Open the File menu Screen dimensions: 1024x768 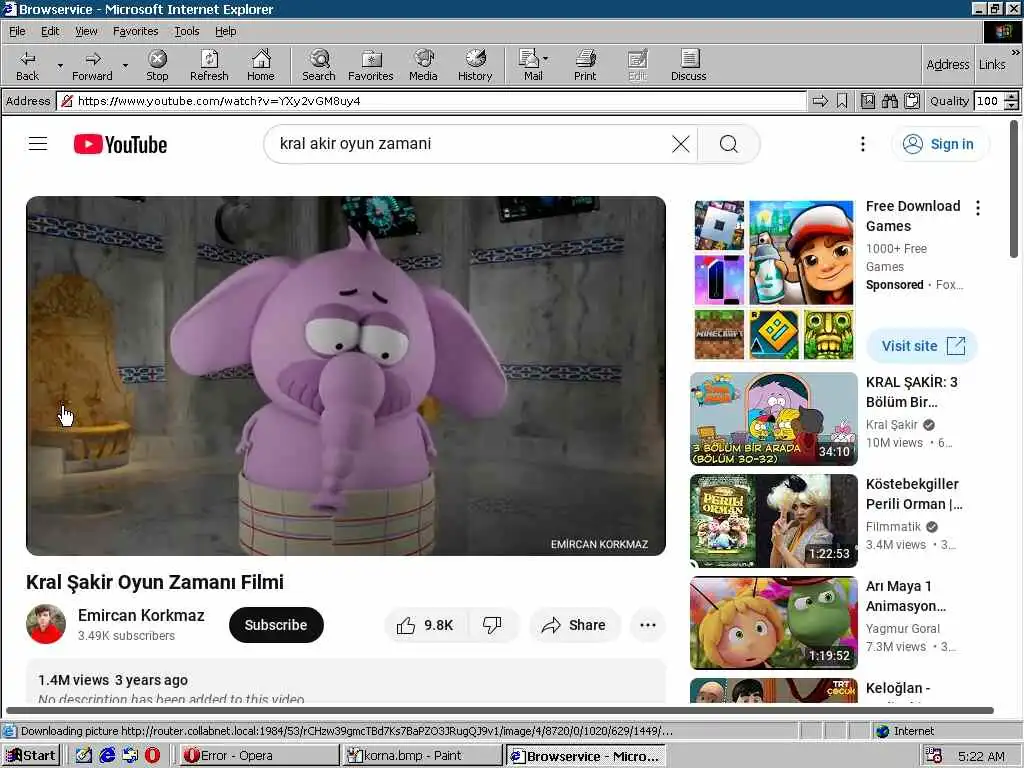pos(17,31)
